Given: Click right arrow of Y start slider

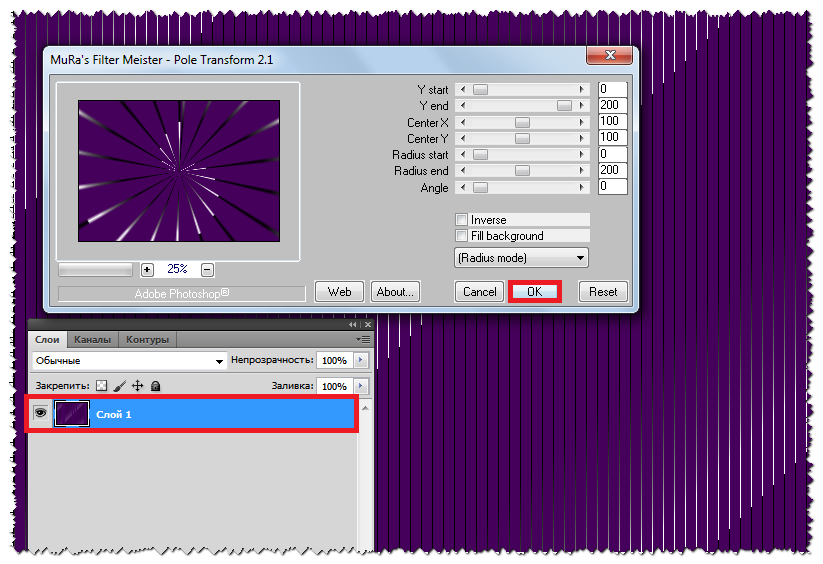Looking at the screenshot, I should [x=582, y=90].
